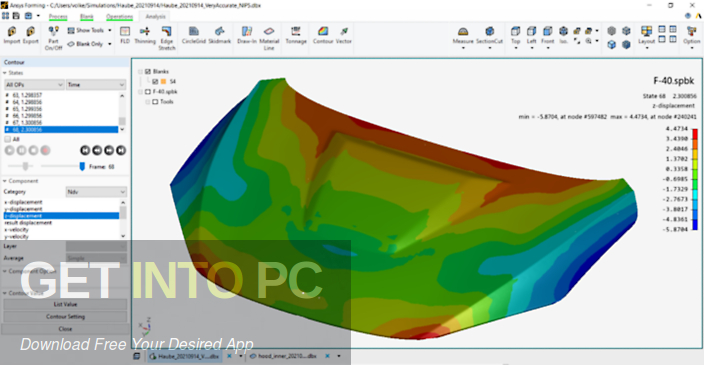
Task: Switch to Haube_20210914 document tab
Action: (x=184, y=356)
